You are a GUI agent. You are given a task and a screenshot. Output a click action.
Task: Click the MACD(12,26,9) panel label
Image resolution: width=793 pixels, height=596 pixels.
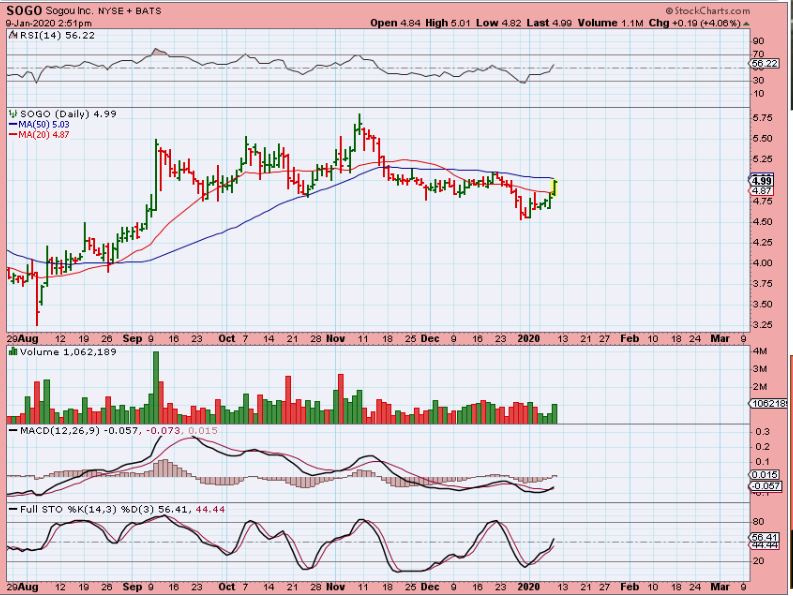[60, 431]
